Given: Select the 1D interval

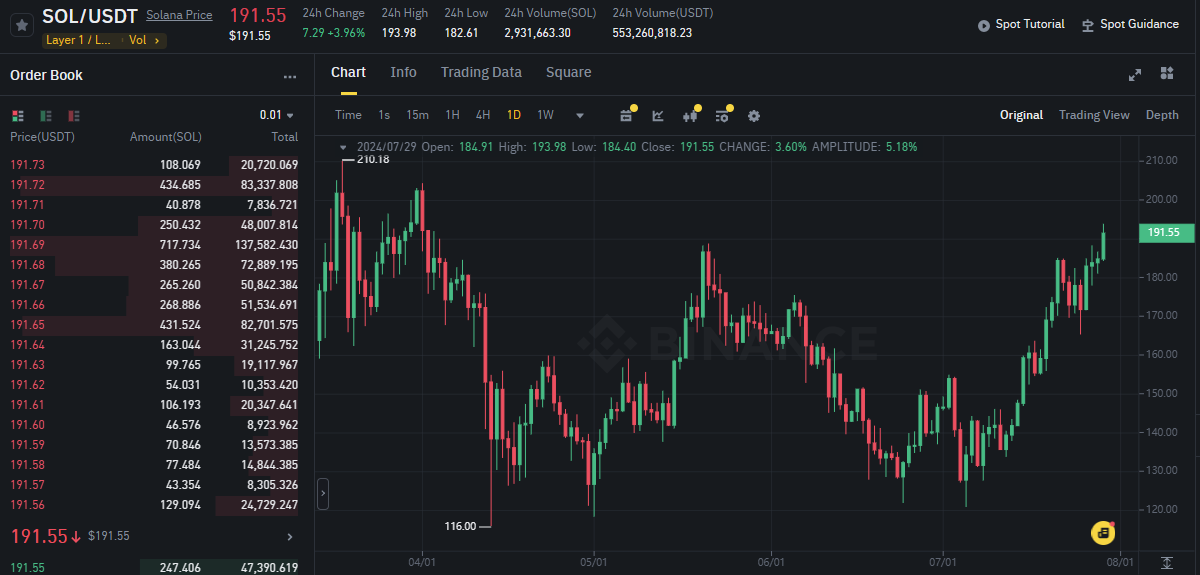Looking at the screenshot, I should [x=514, y=115].
